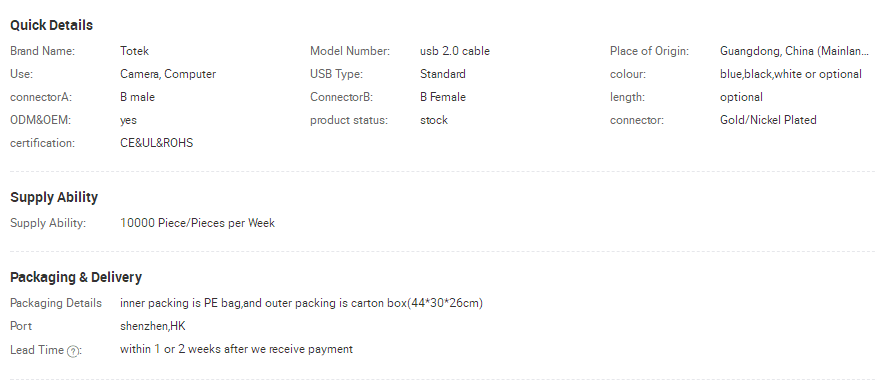Image resolution: width=877 pixels, height=381 pixels.
Task: Click the truncated Guangdong, China origin text
Action: [794, 51]
